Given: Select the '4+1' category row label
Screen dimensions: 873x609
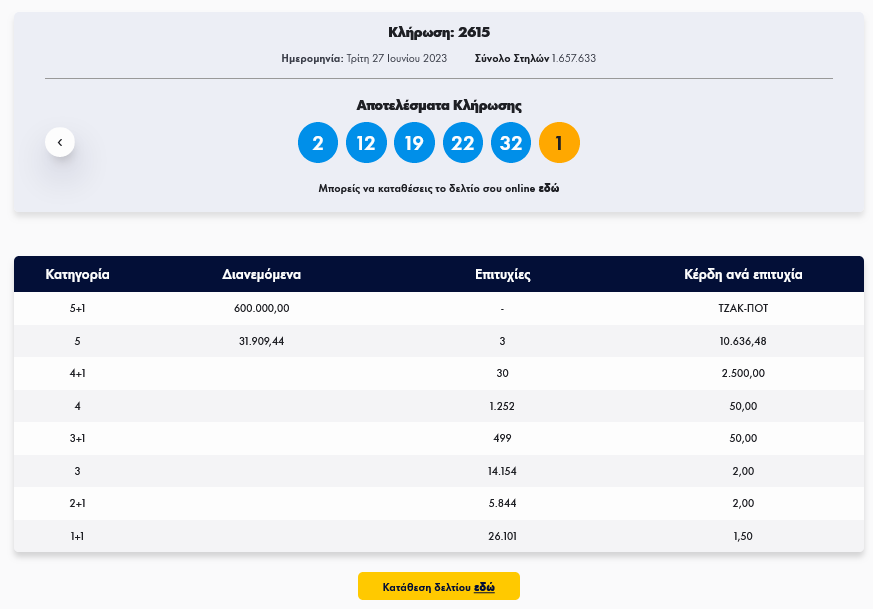Looking at the screenshot, I should tap(77, 373).
